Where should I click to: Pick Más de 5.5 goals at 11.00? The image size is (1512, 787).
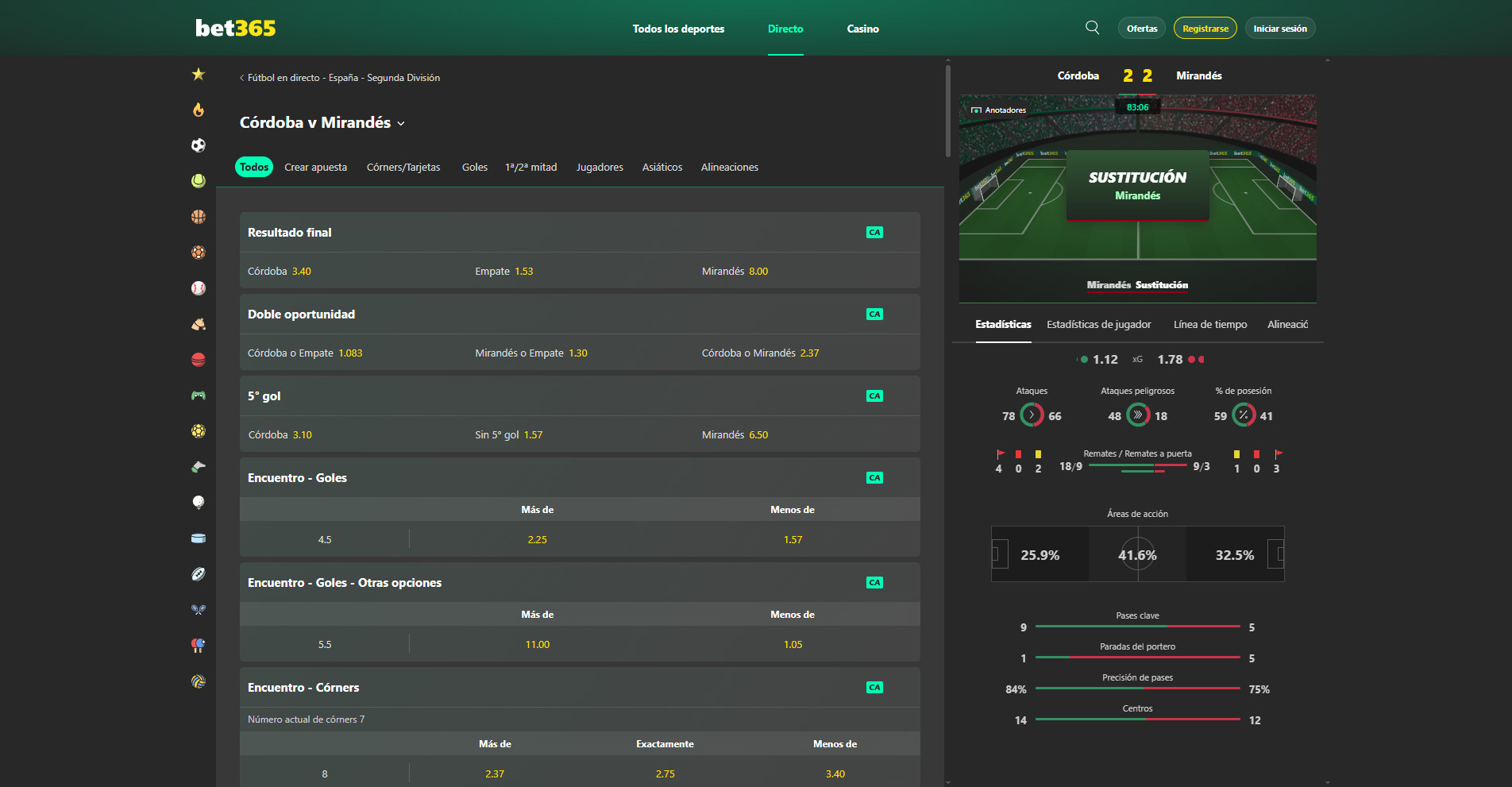(538, 645)
